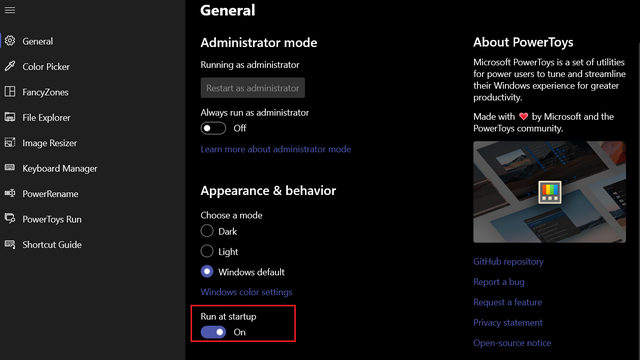Screen dimensions: 640x360
Task: Select the Windows default mode option
Action: (207, 271)
